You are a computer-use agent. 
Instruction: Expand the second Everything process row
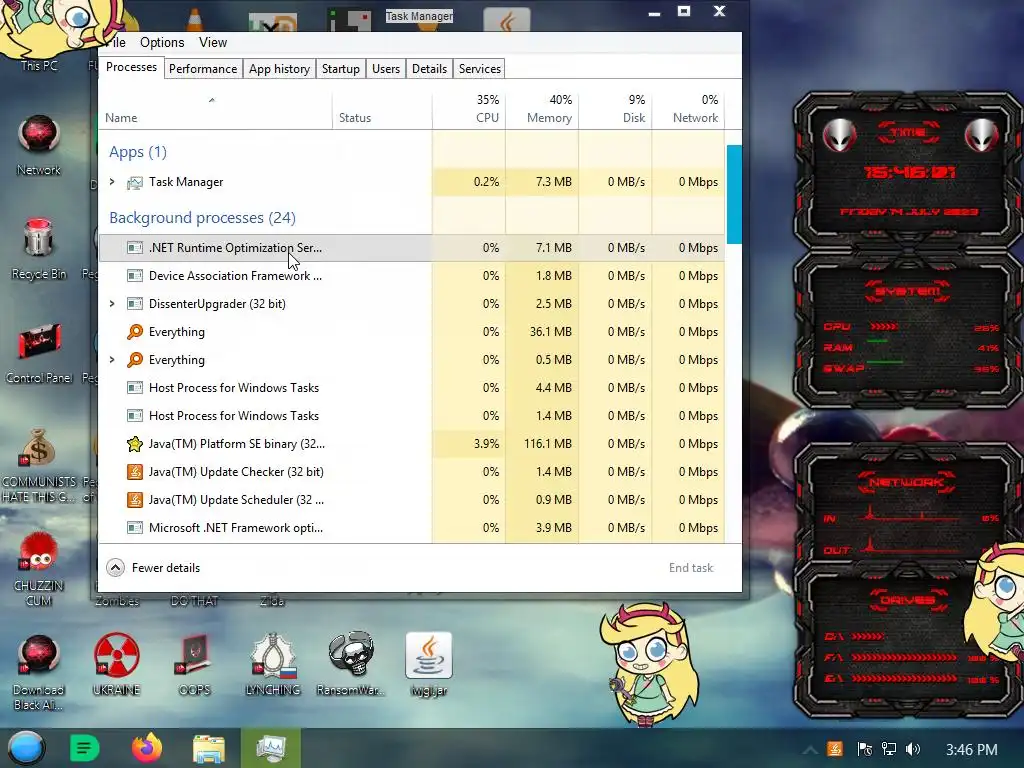click(112, 360)
